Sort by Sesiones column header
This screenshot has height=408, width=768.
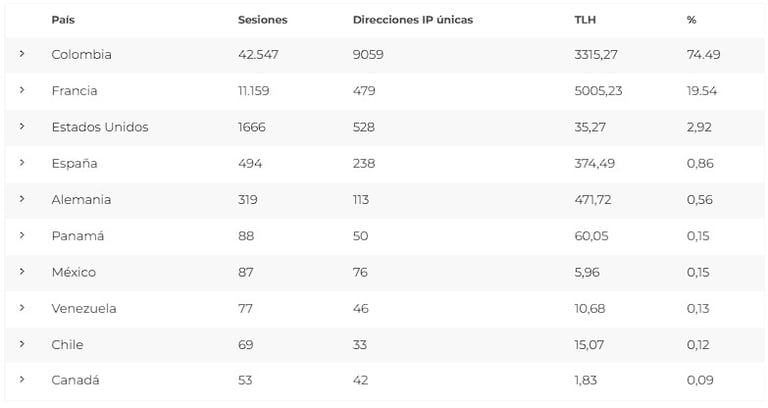[x=263, y=20]
